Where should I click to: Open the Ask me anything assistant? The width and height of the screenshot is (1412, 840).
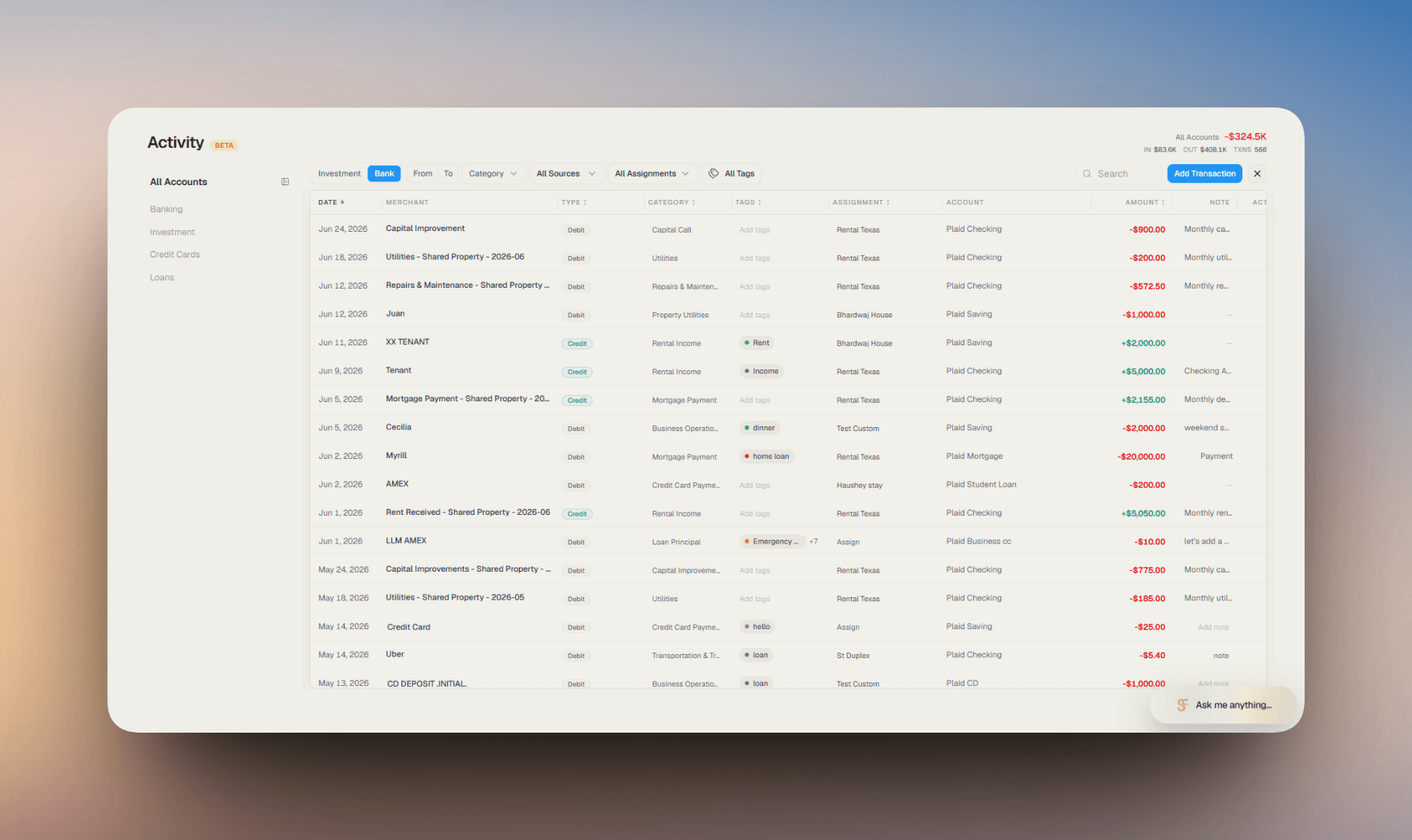pos(1223,705)
